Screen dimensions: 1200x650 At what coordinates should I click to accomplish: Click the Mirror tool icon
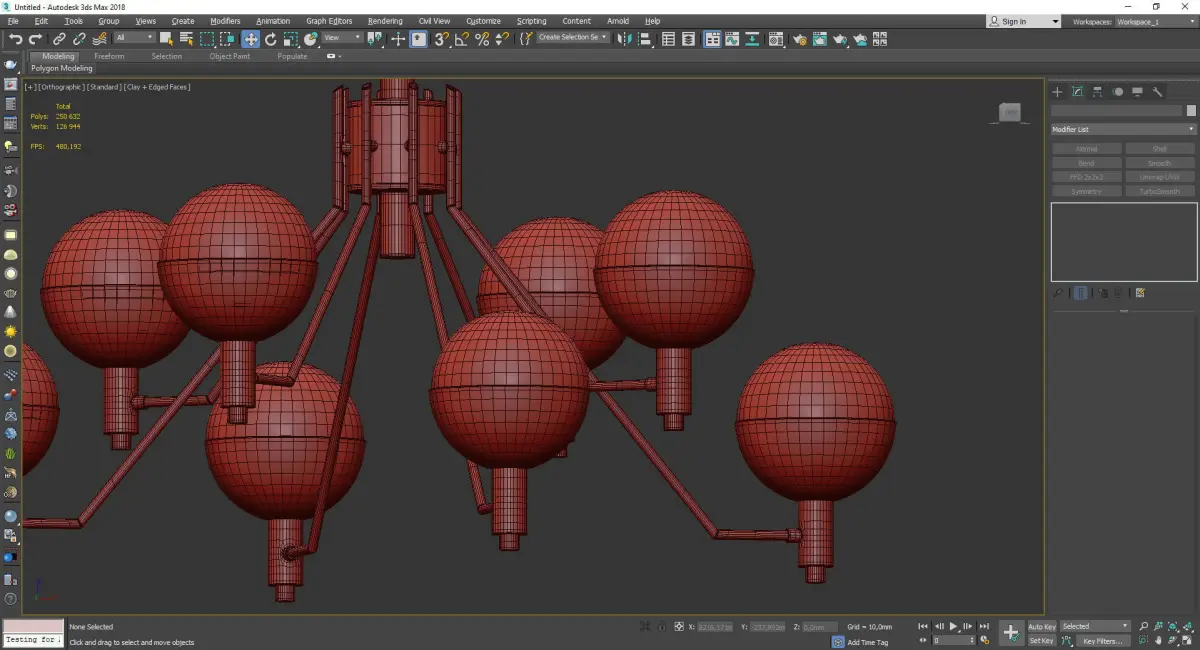(x=624, y=39)
